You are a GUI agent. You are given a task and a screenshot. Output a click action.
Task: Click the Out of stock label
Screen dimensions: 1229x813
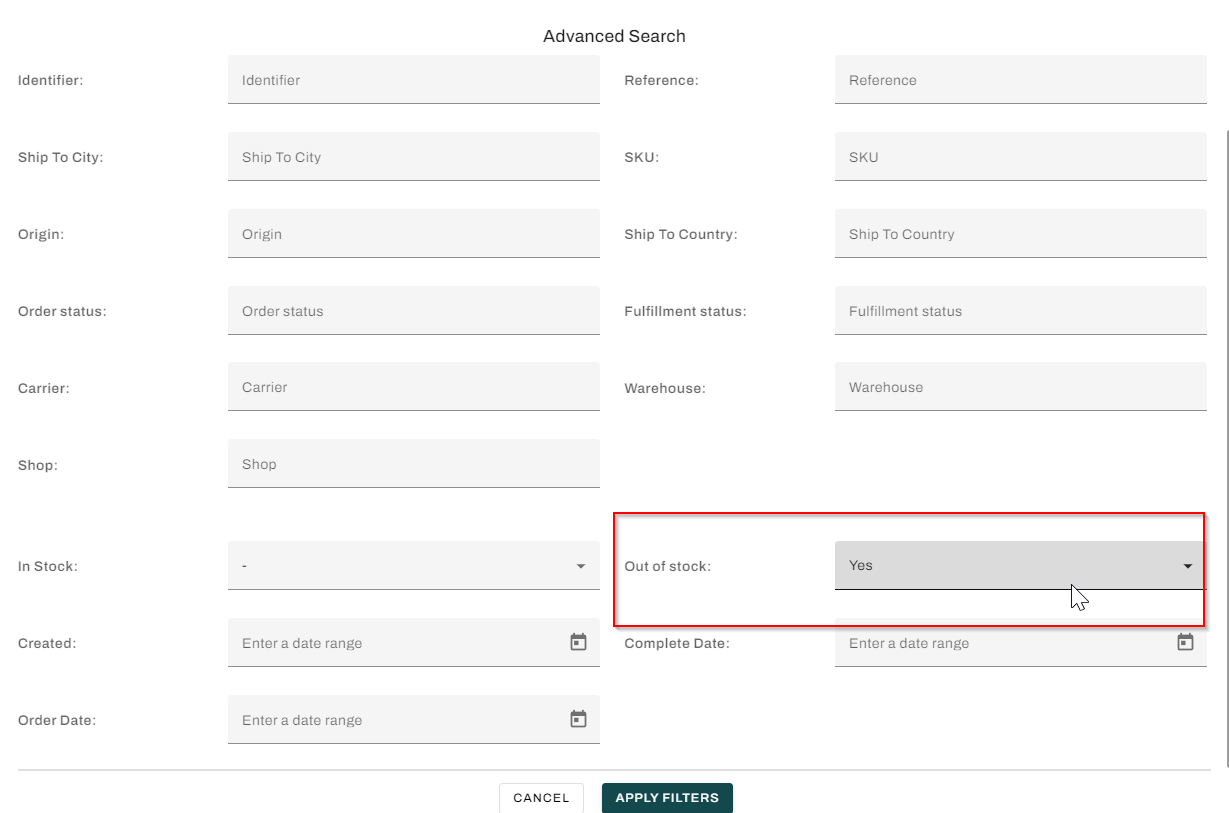(667, 566)
